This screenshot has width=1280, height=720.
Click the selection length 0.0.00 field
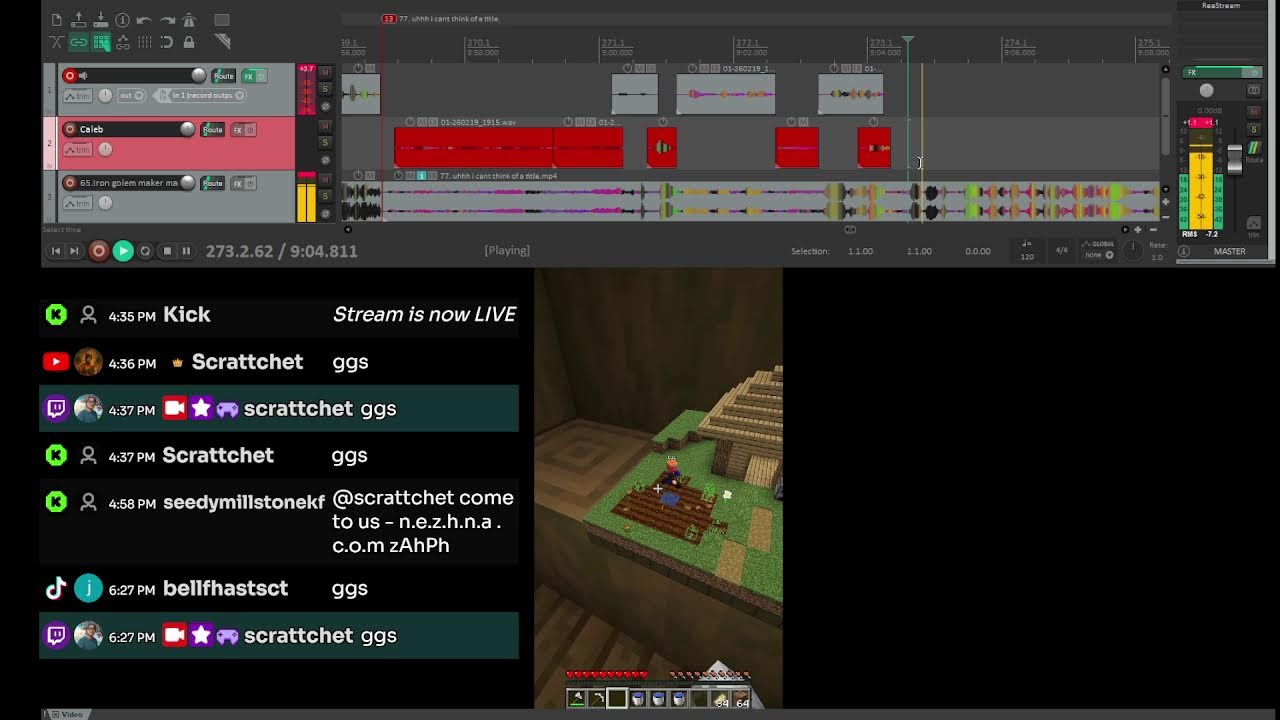(x=978, y=251)
